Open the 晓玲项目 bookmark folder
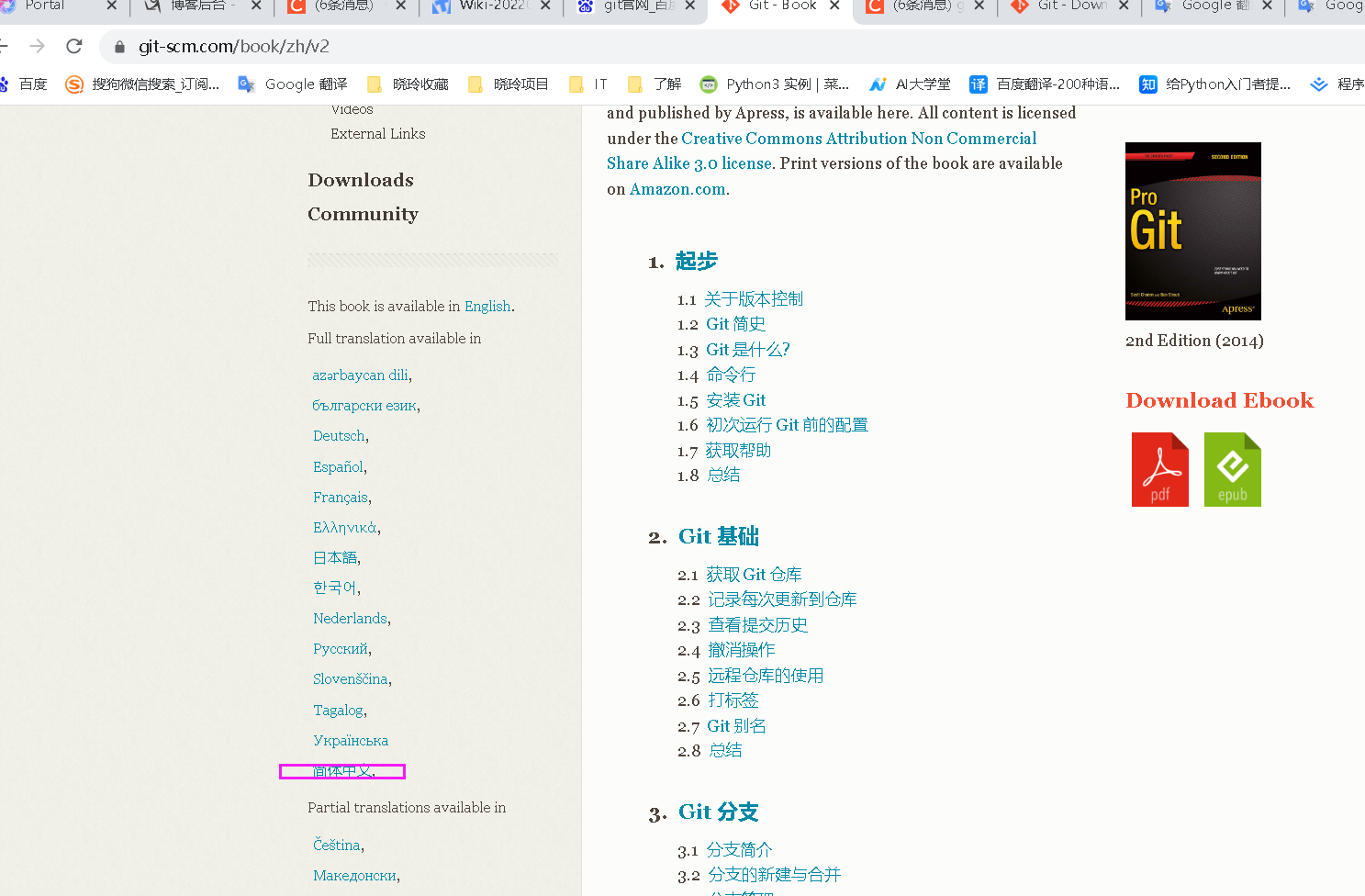 tap(509, 84)
